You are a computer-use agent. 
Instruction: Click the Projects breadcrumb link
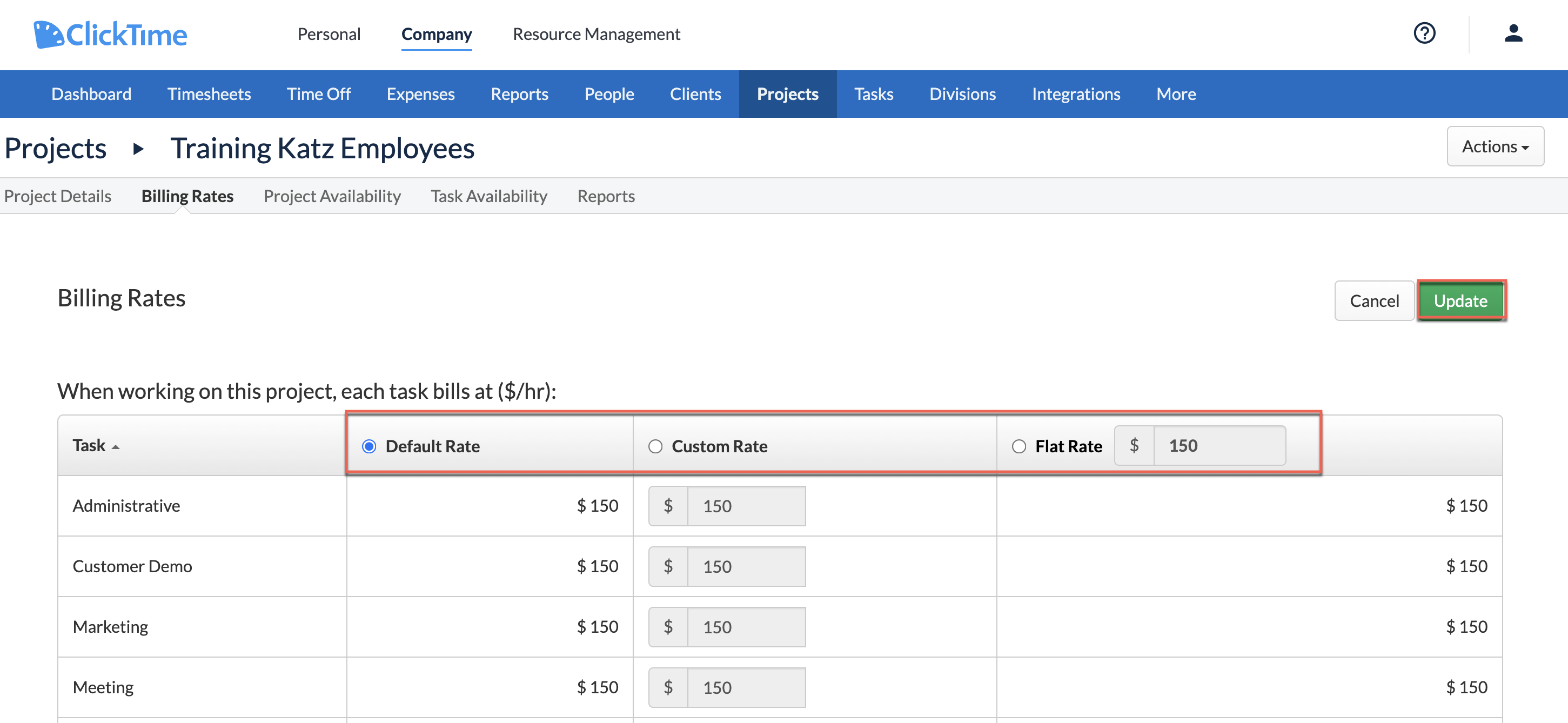56,149
